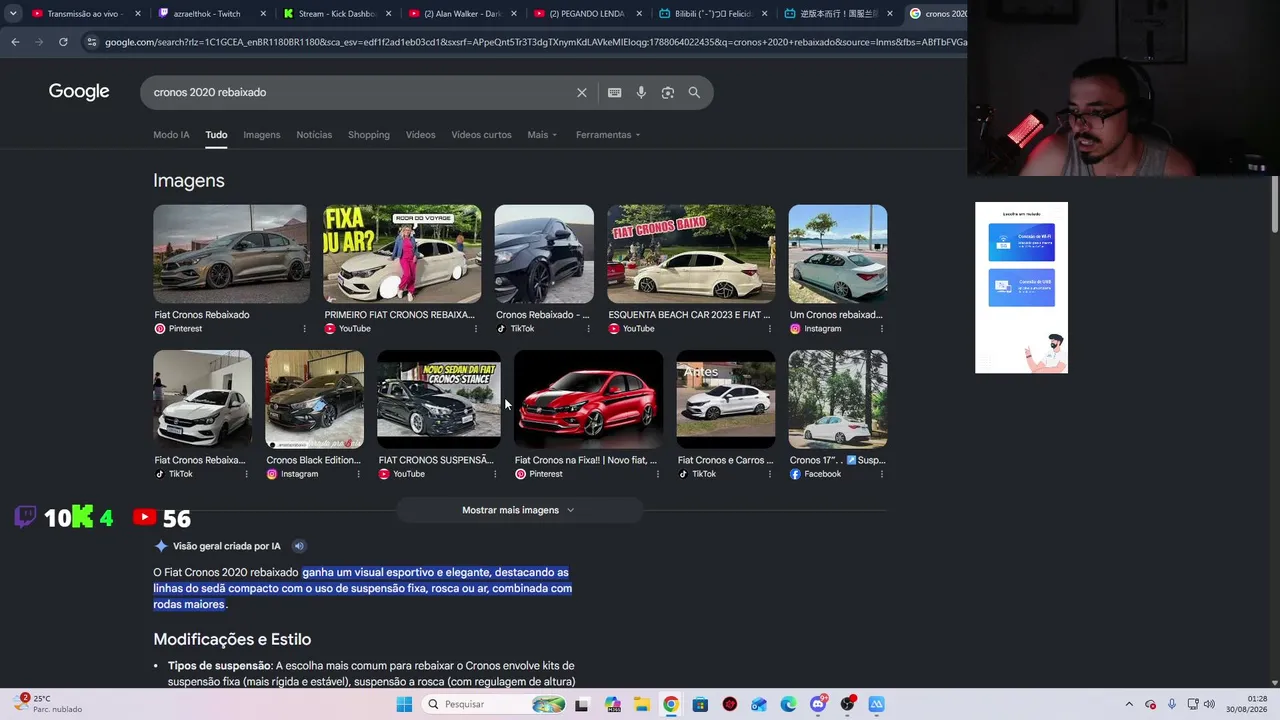Viewport: 1280px width, 720px height.
Task: Switch to the Imagens tab
Action: [x=262, y=135]
